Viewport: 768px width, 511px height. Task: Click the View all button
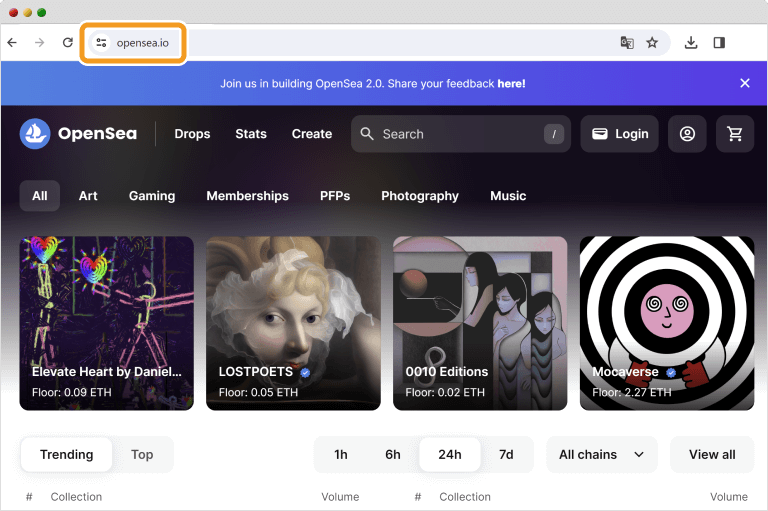coord(712,455)
